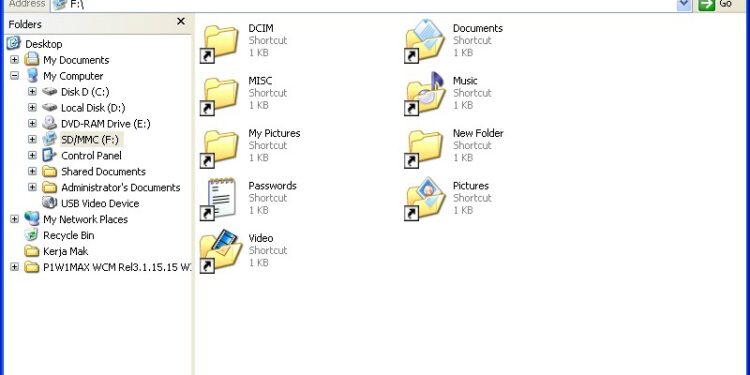This screenshot has width=750, height=375.
Task: Click the SD/MMC (F:) card icon
Action: [50, 139]
